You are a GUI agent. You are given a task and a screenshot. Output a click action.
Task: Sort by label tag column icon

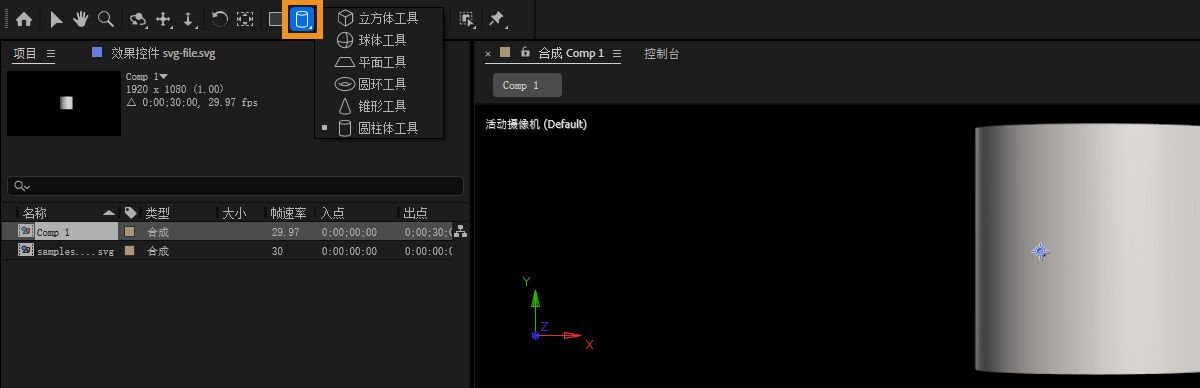click(130, 213)
